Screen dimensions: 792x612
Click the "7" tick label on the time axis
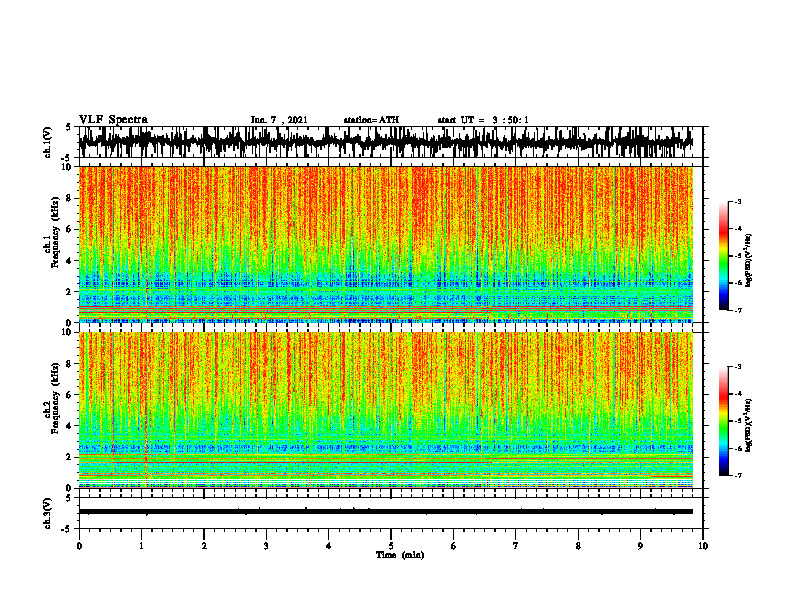pyautogui.click(x=516, y=546)
